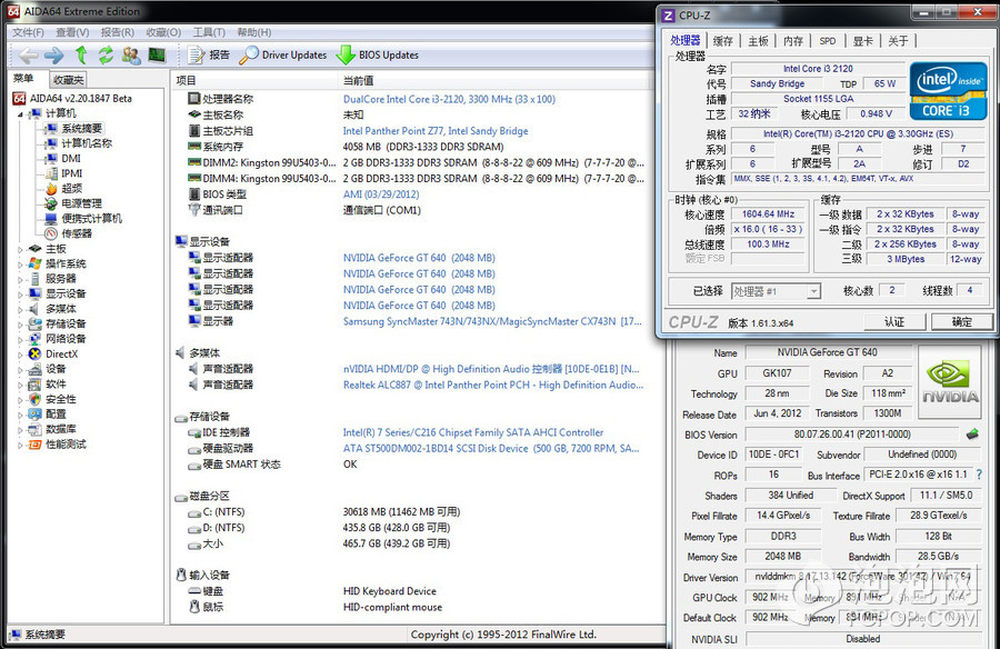This screenshot has width=1000, height=649.
Task: Click the green monitor icon in AIDA64 toolbar
Action: [x=157, y=55]
